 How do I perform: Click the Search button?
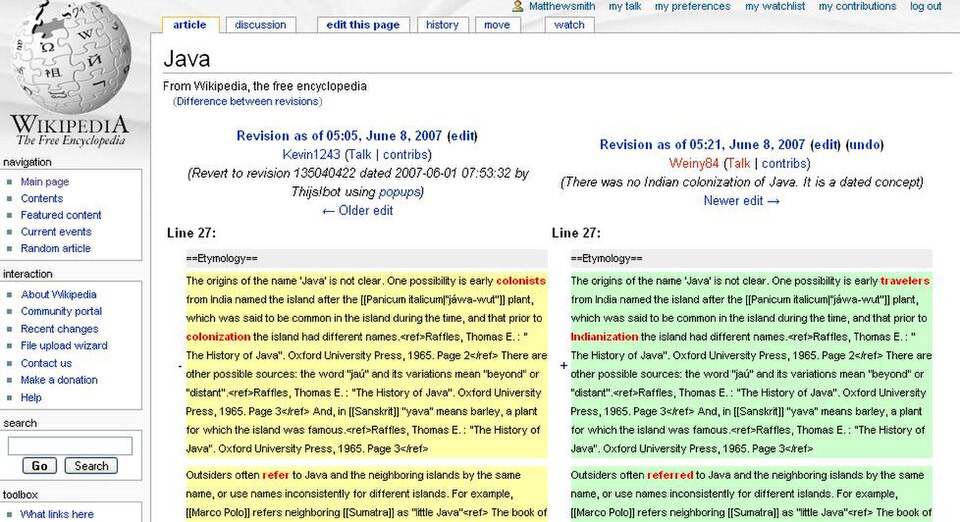click(x=91, y=466)
